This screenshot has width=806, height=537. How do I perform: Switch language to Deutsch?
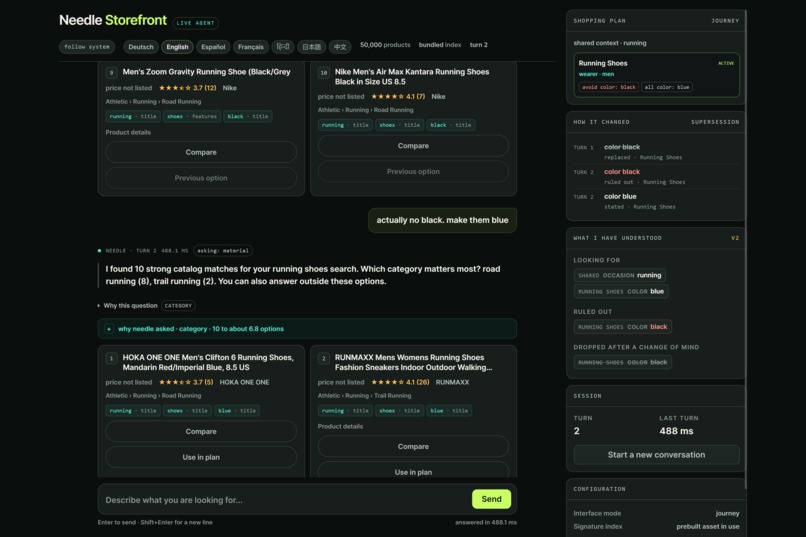(141, 47)
